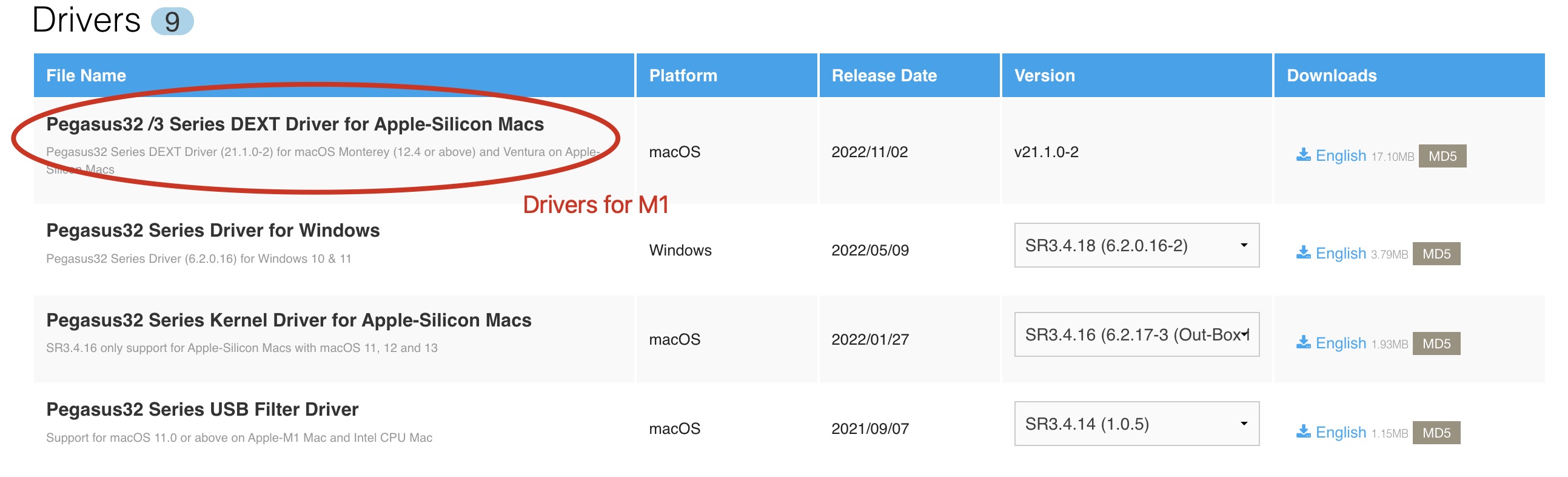The width and height of the screenshot is (1568, 477).
Task: Click description 'Support for macOS 11.0 or above'
Action: tap(240, 438)
